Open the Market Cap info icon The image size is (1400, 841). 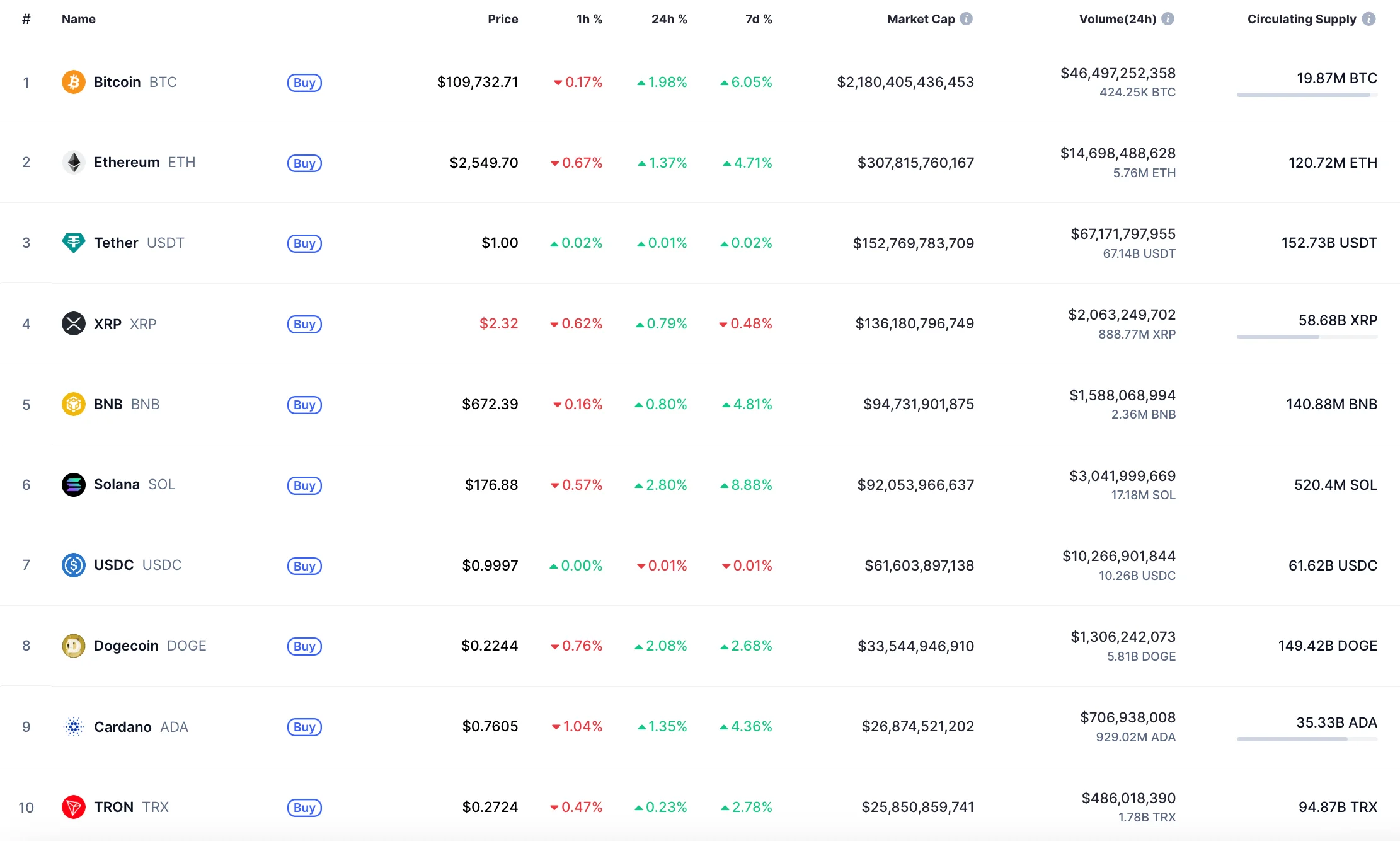(x=966, y=19)
